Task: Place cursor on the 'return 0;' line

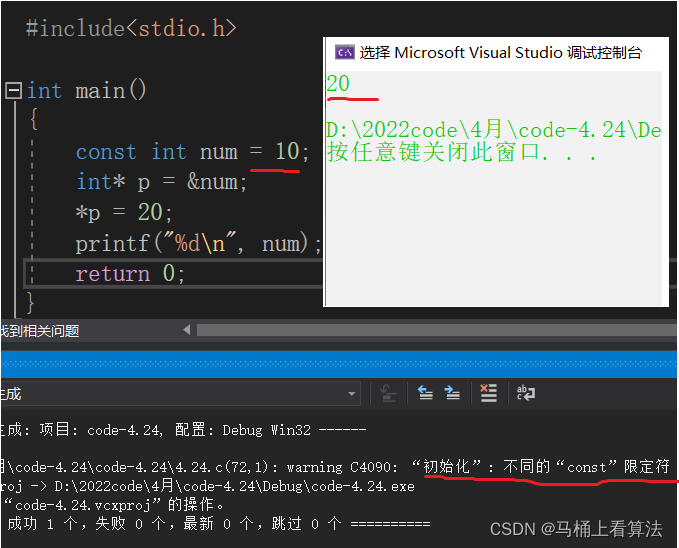Action: [x=130, y=274]
